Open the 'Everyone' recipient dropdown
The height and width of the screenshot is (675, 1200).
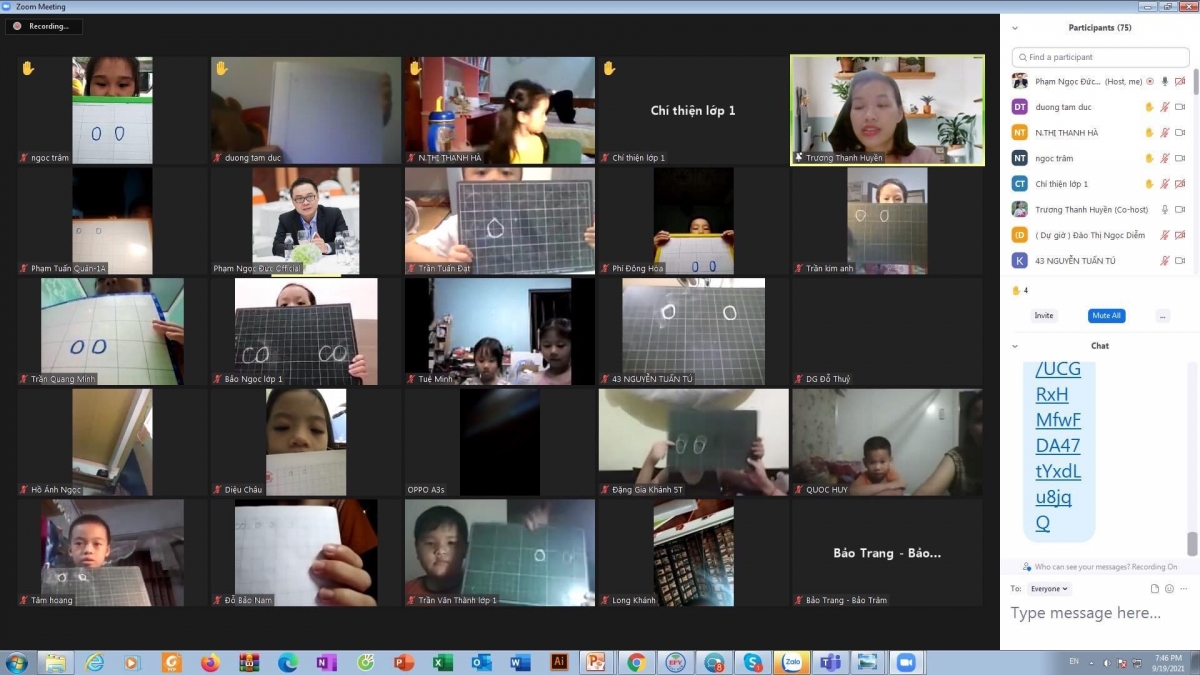[x=1049, y=589]
